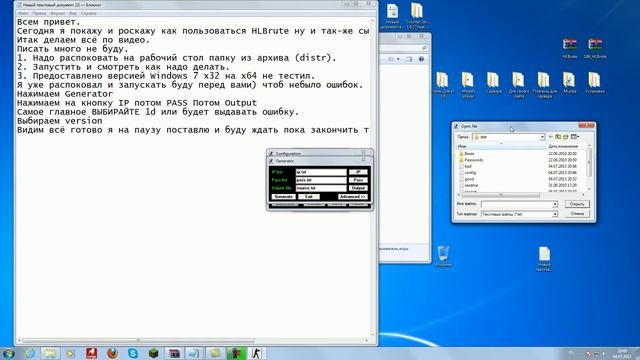Select the Passwords folder in file list

[471, 160]
